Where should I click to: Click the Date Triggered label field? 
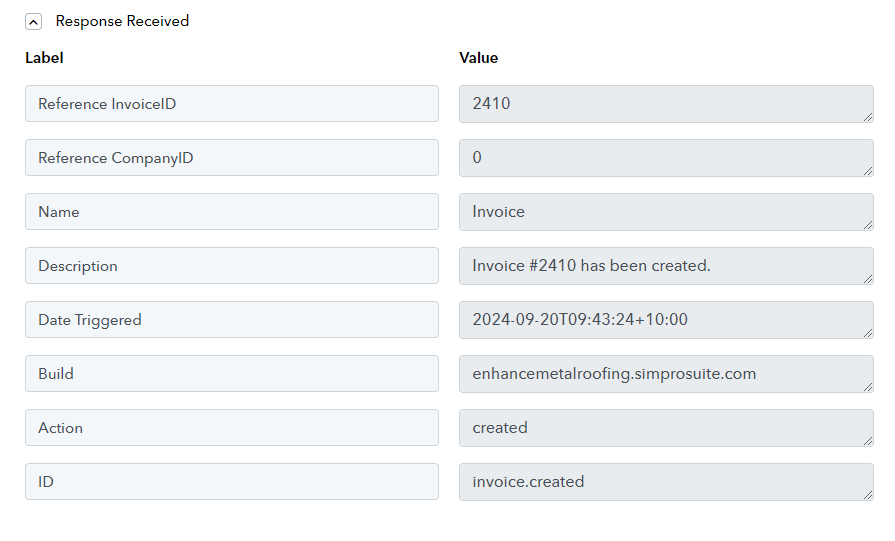tap(232, 320)
